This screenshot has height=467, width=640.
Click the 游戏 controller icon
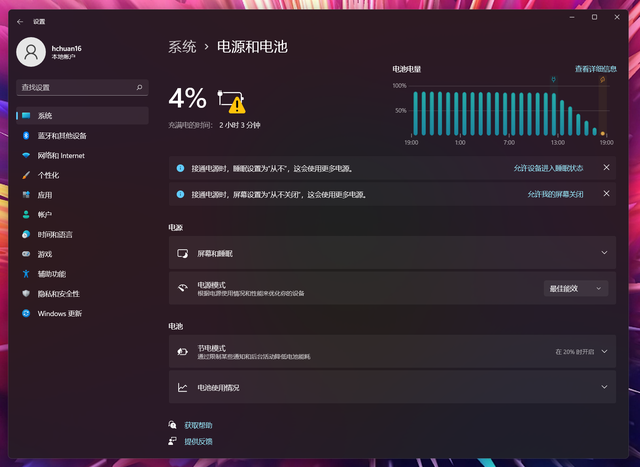coord(26,254)
